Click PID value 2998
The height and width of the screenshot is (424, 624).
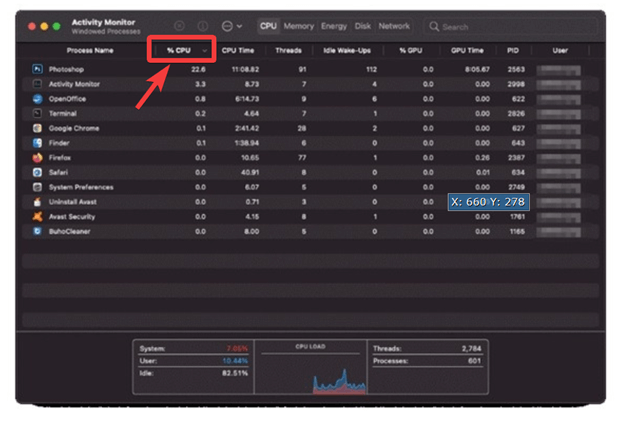tap(516, 84)
